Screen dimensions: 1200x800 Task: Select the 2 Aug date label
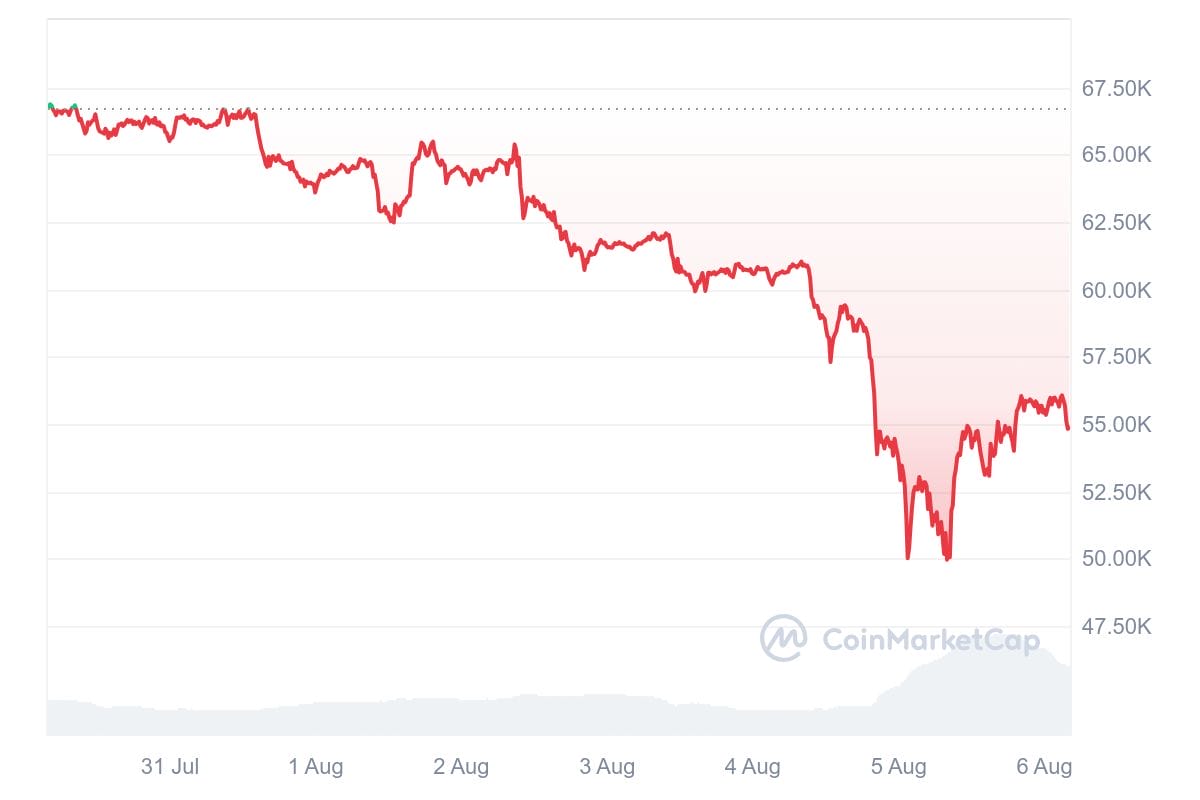[x=461, y=767]
